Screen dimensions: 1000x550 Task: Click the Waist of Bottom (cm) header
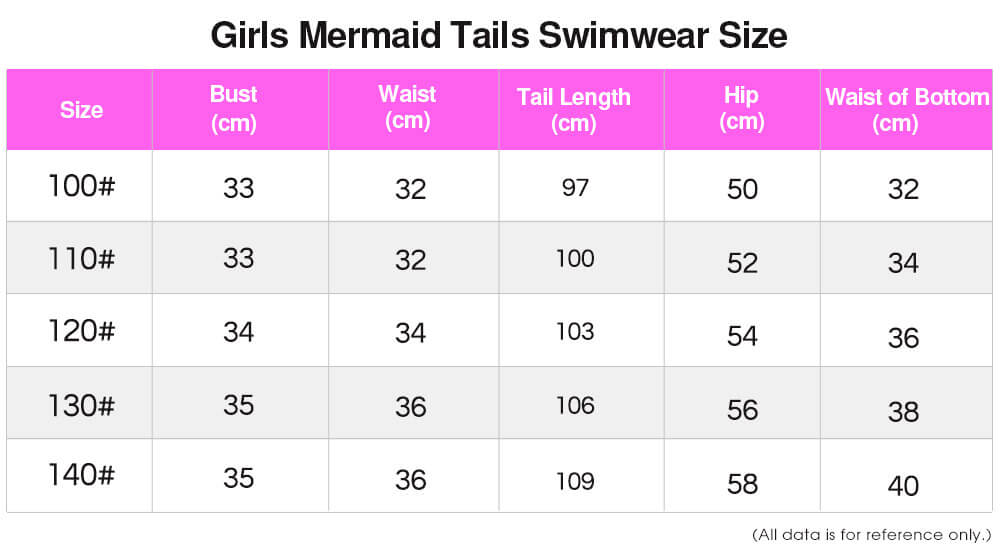[x=907, y=110]
